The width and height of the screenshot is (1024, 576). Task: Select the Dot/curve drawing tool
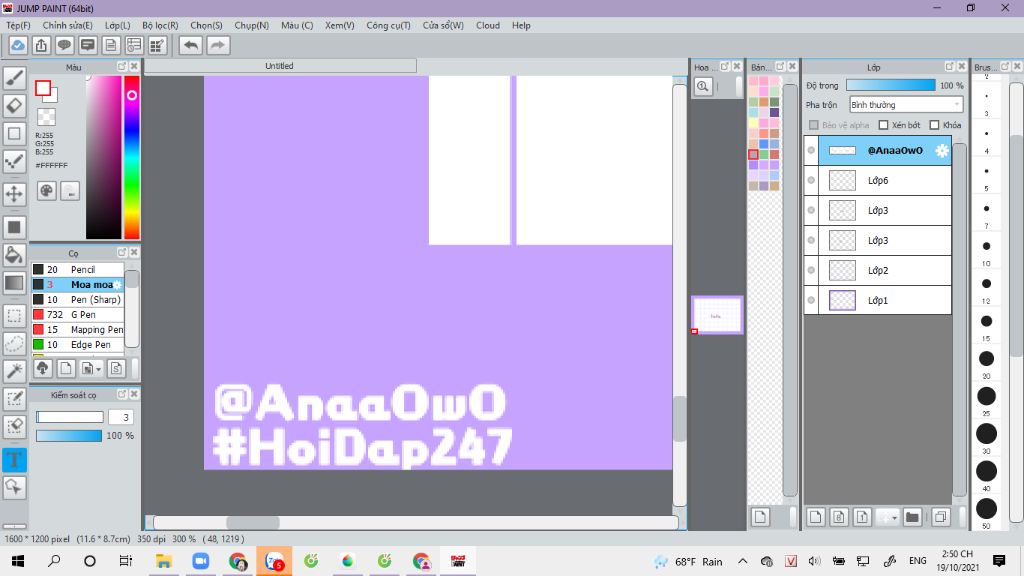click(14, 161)
